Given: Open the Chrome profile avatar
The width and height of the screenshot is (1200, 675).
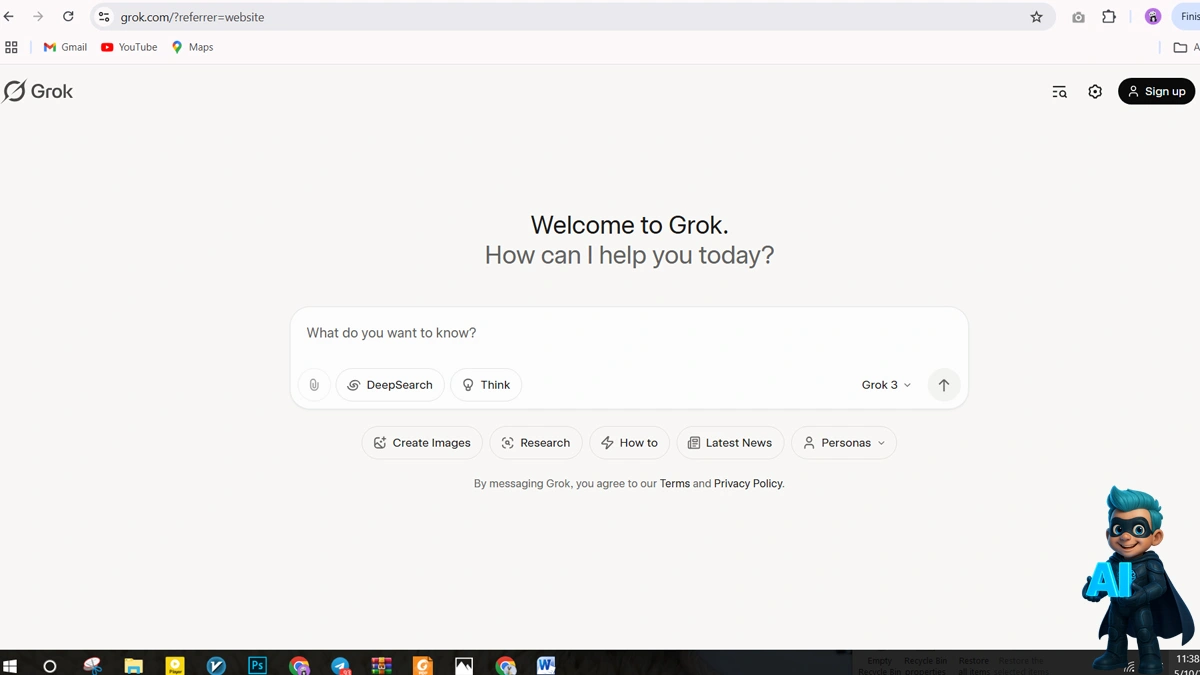Looking at the screenshot, I should pyautogui.click(x=1153, y=17).
